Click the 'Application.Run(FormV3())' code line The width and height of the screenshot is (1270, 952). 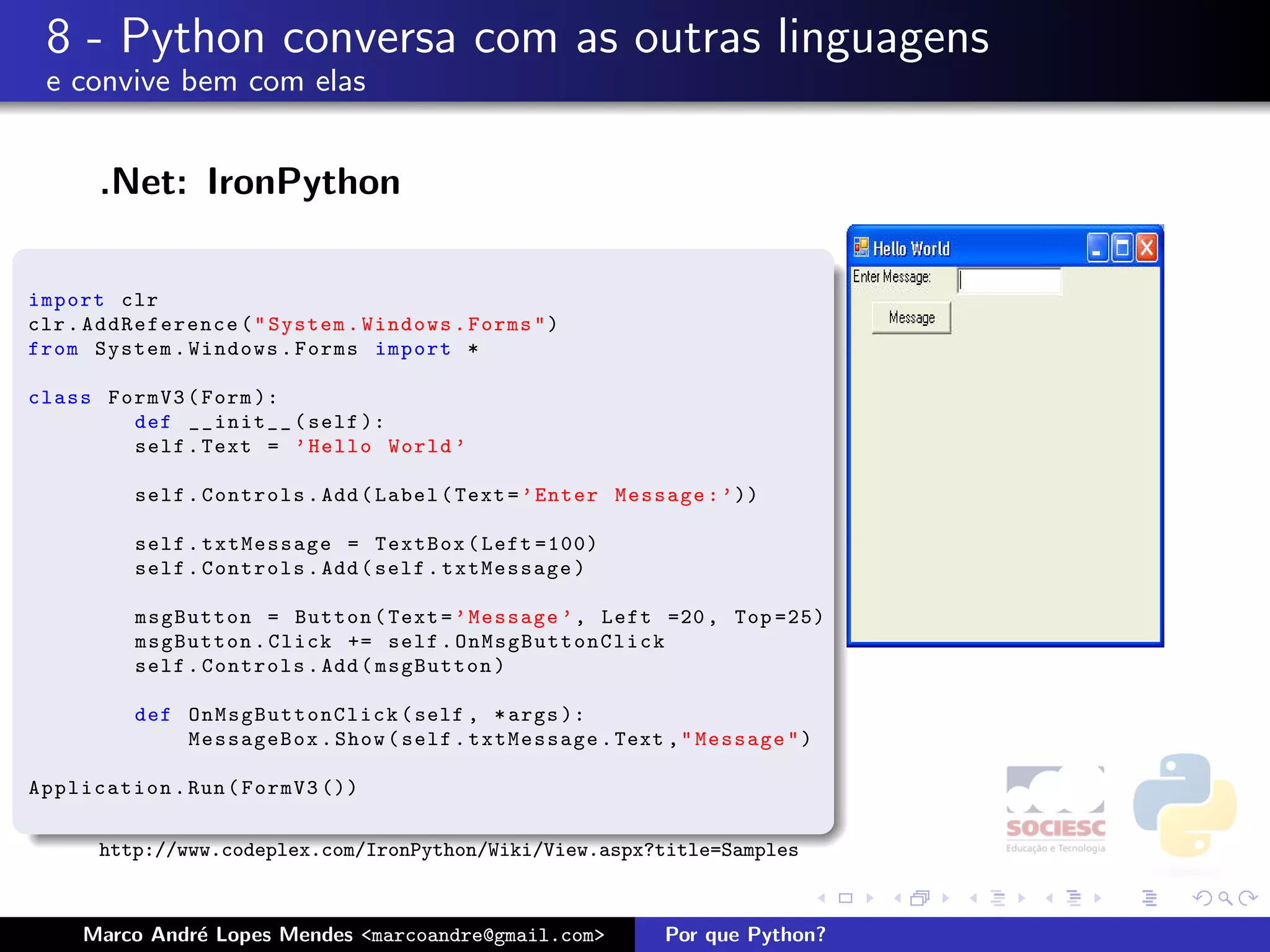coord(193,788)
